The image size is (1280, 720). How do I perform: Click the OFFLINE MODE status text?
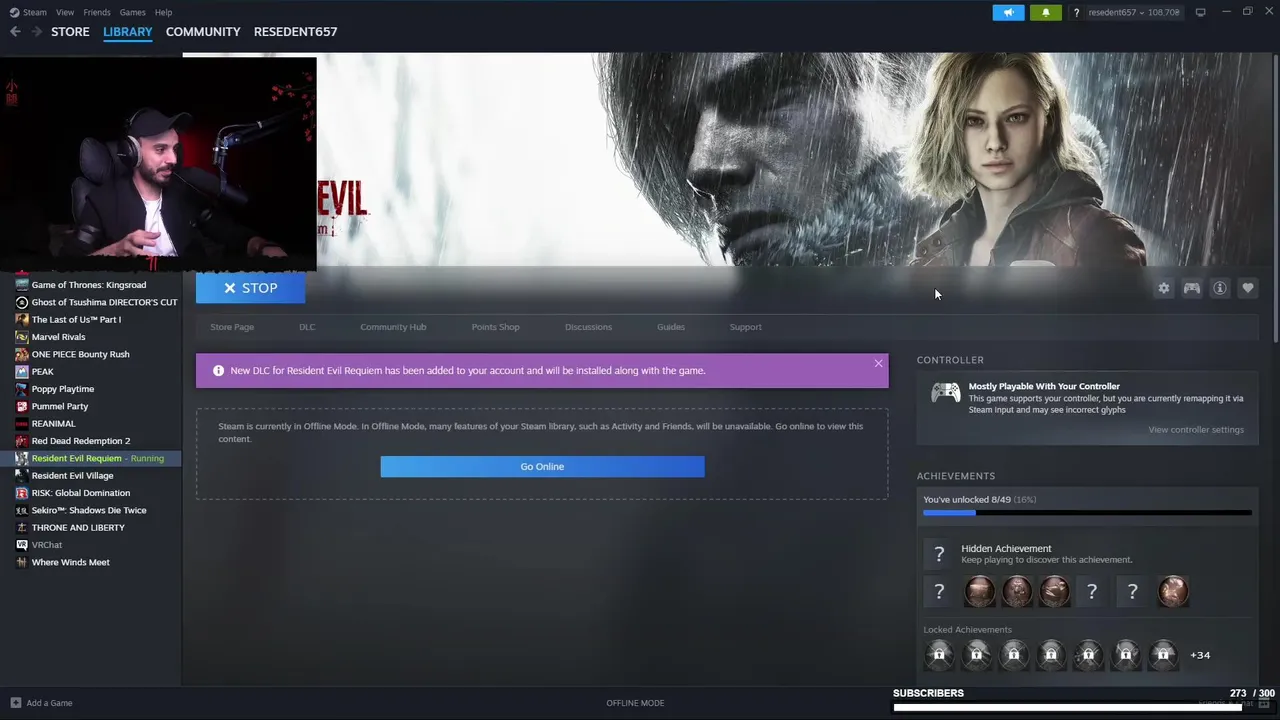[635, 703]
